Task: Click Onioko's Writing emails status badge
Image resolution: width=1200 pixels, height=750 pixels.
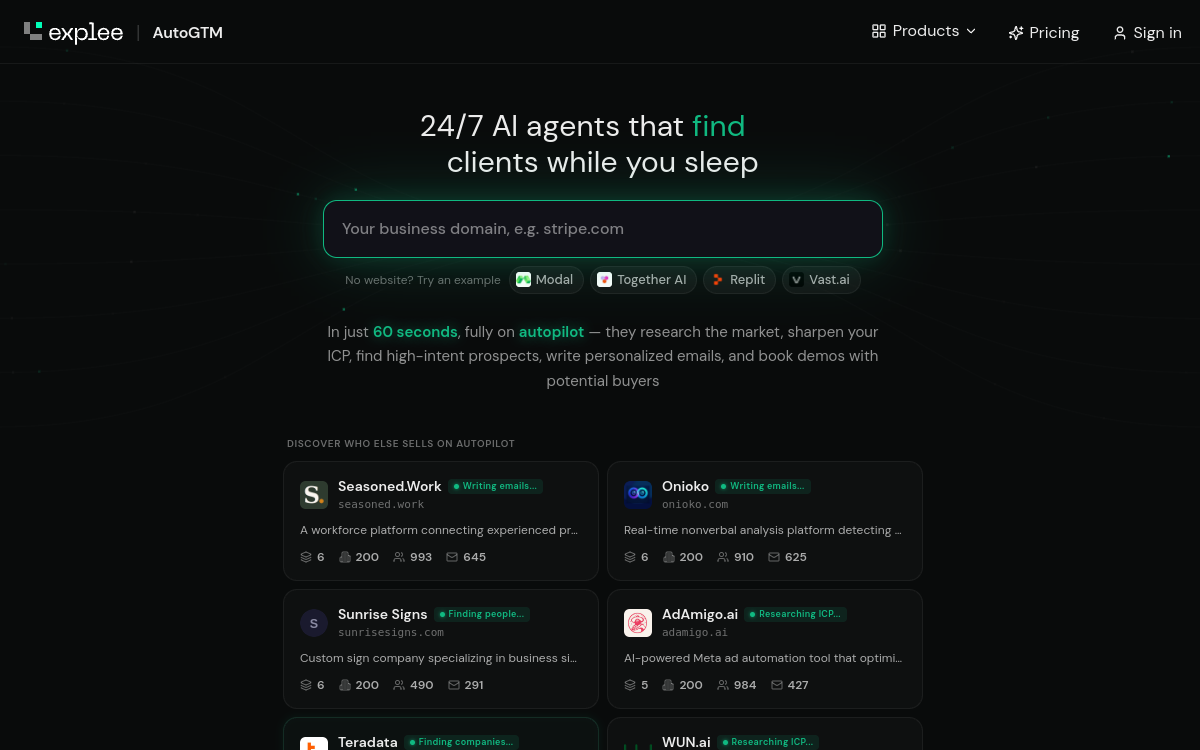Action: (763, 486)
